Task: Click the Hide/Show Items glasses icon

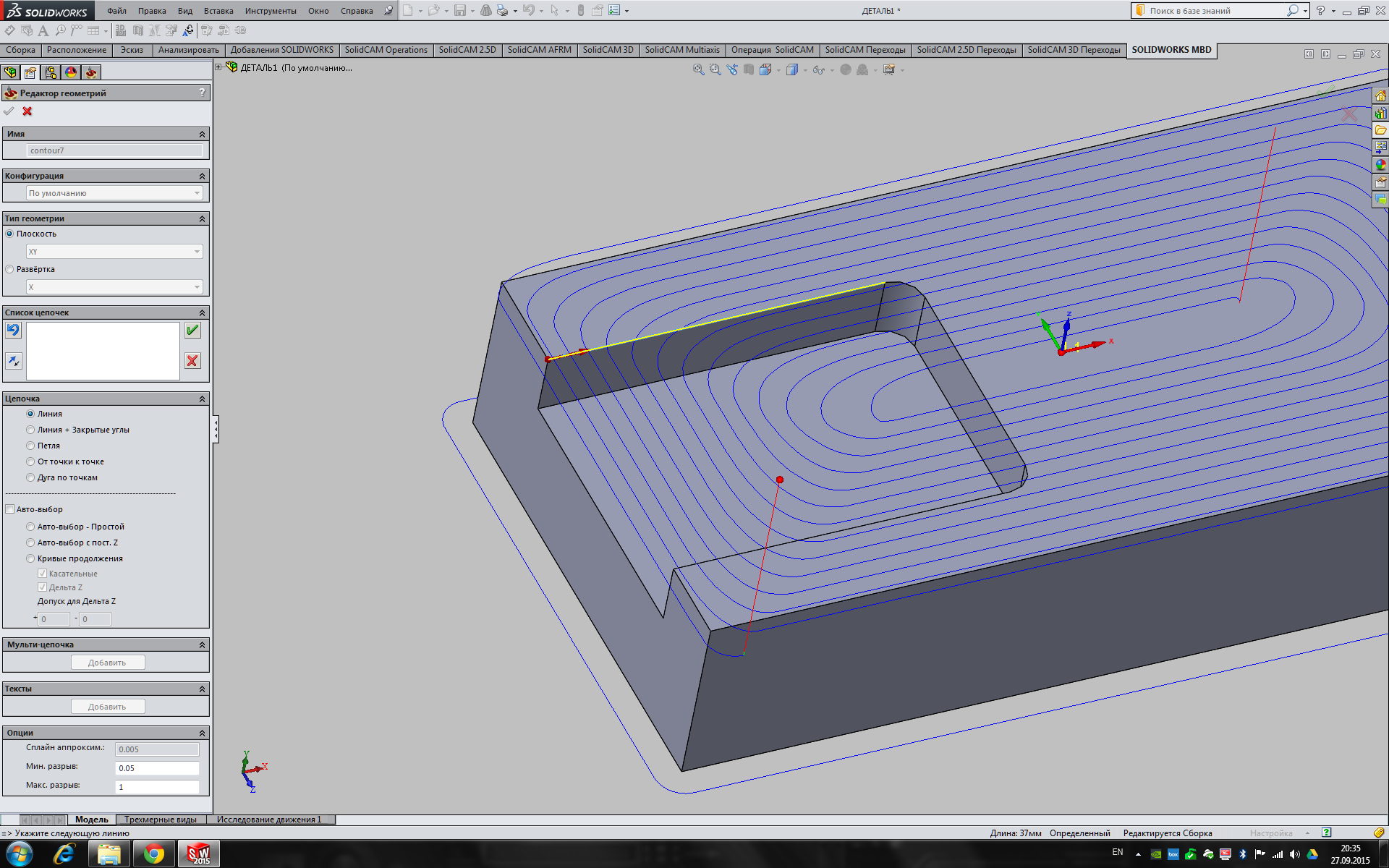Action: click(819, 70)
